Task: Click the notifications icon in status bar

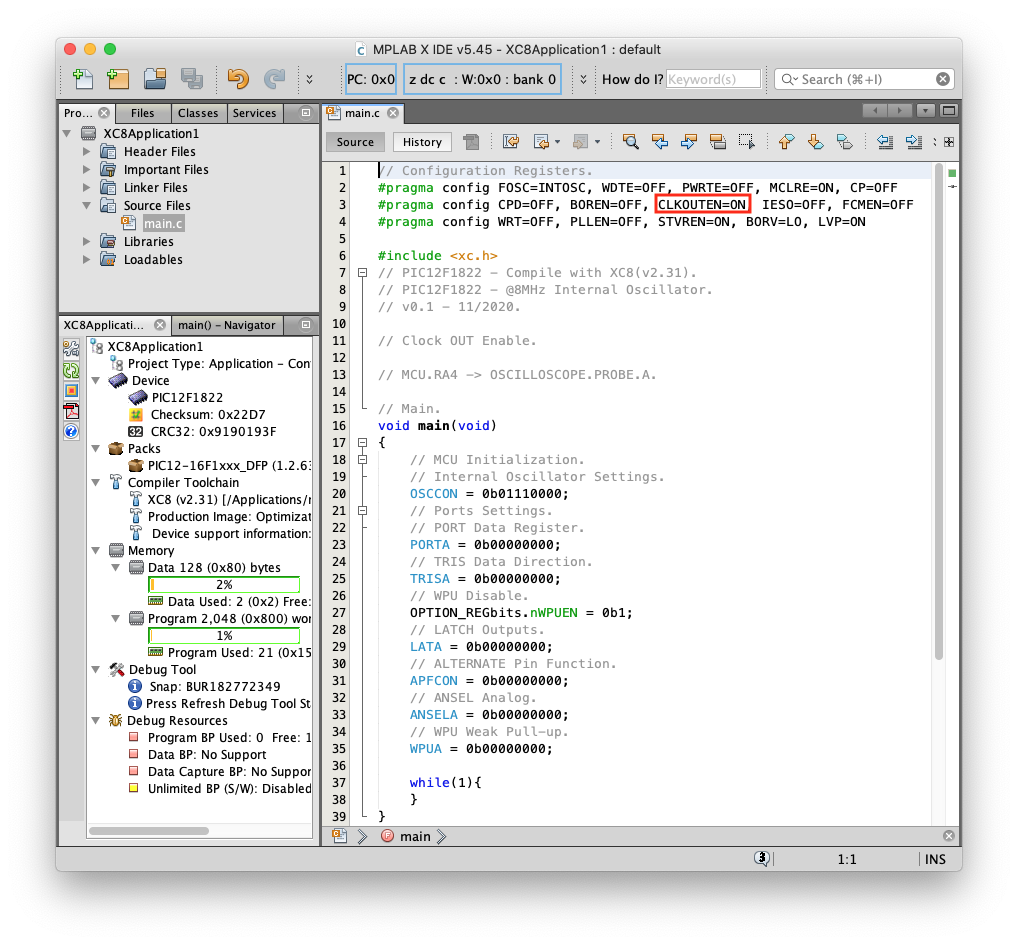Action: [762, 859]
